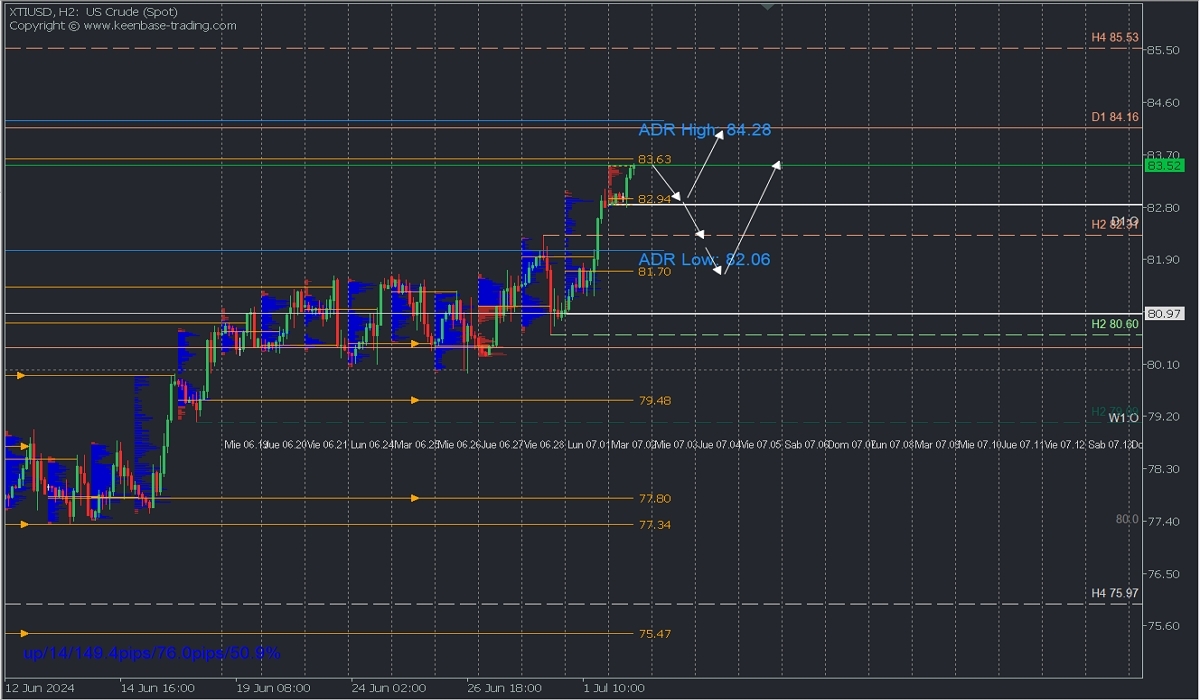Click the H4 75.97 level label
Image resolution: width=1200 pixels, height=700 pixels.
click(x=1115, y=593)
